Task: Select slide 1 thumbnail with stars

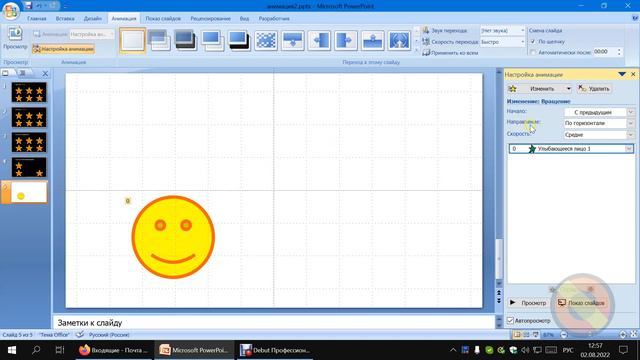Action: [29, 93]
